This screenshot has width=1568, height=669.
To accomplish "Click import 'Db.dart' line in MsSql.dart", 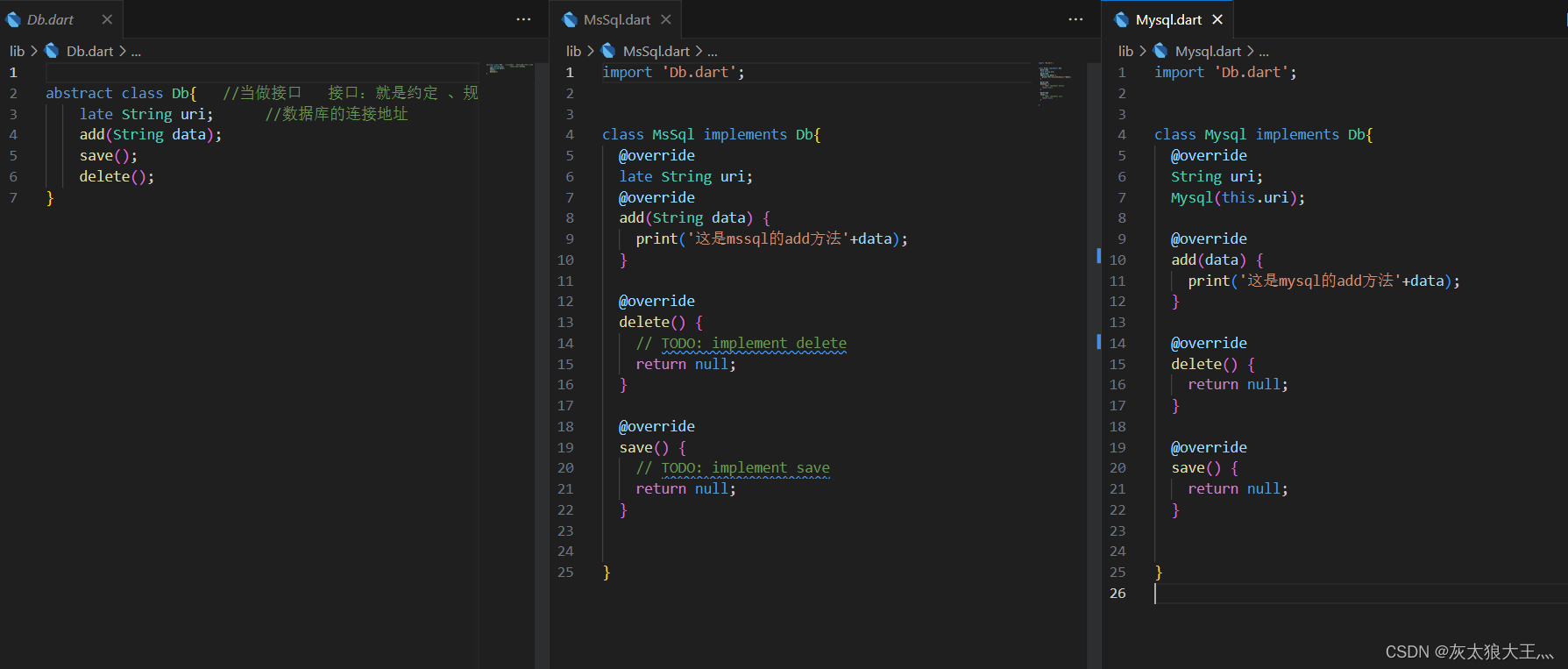I will point(673,73).
